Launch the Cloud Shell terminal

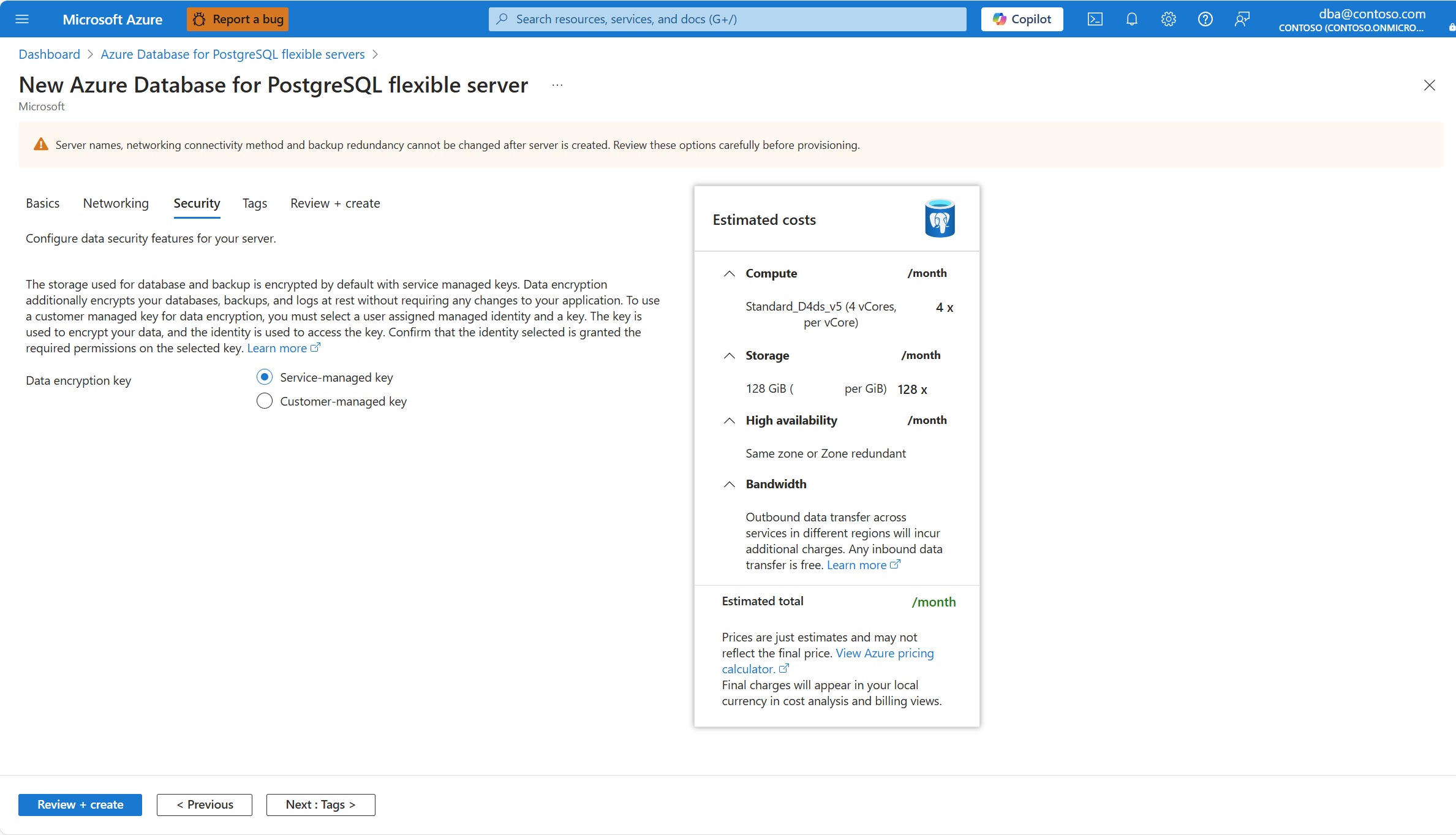point(1095,19)
